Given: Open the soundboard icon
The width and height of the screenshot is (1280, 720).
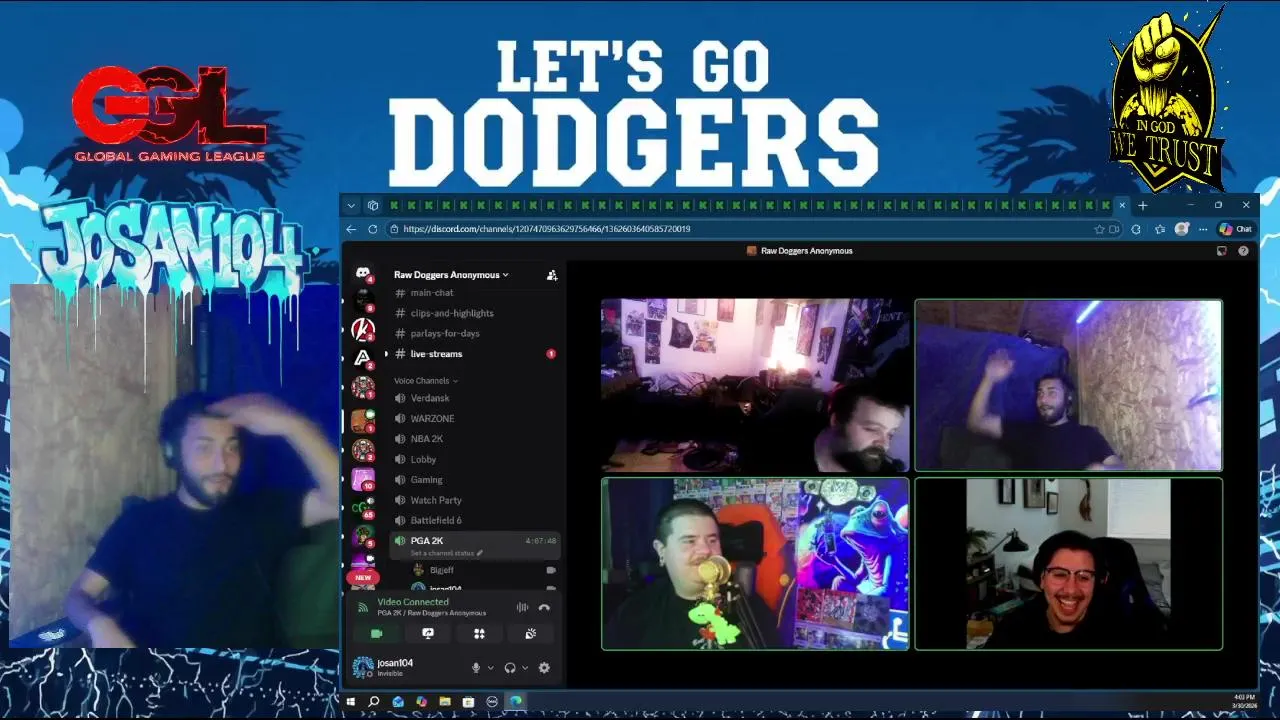Looking at the screenshot, I should (x=530, y=634).
